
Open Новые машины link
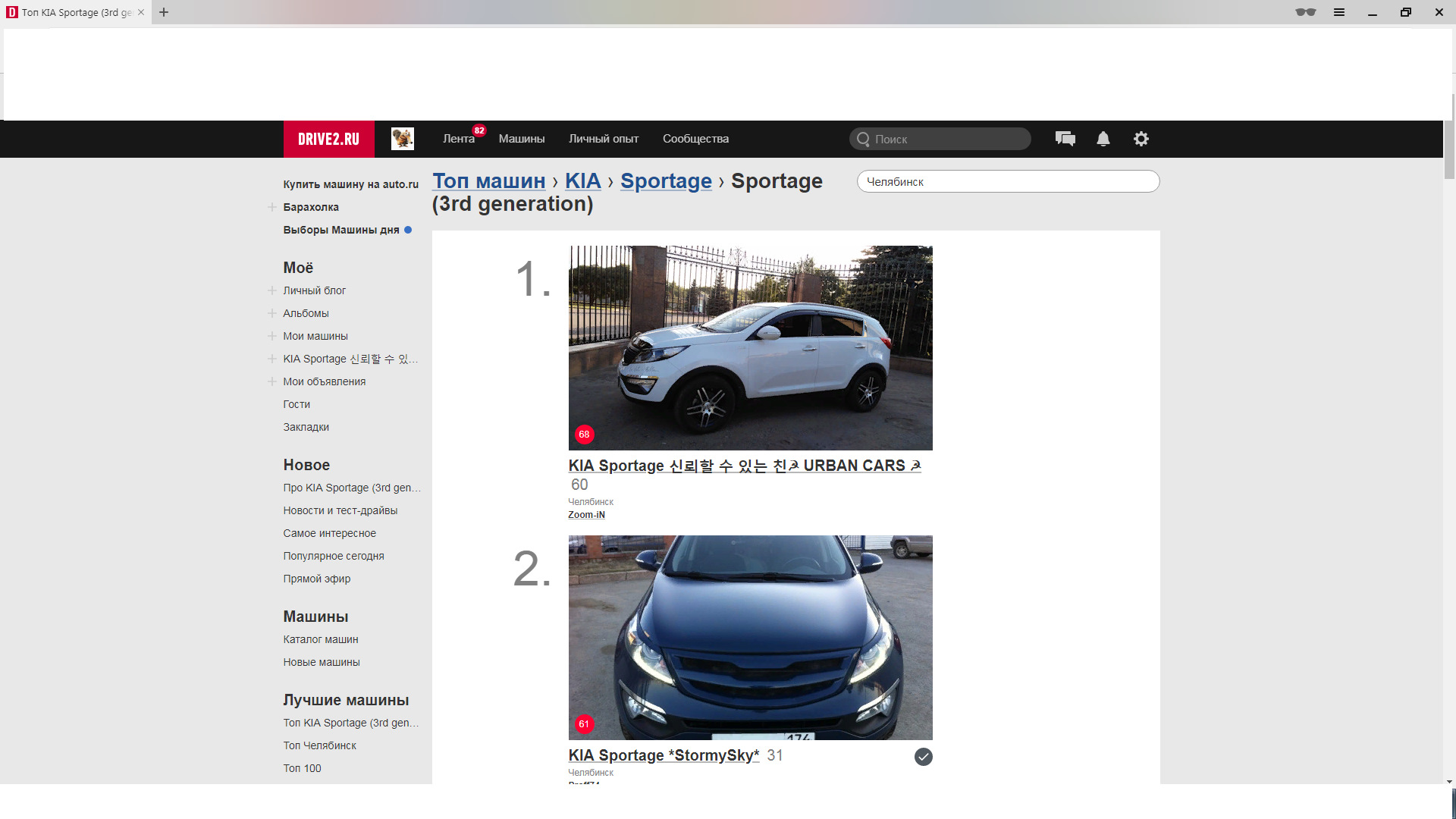322,662
